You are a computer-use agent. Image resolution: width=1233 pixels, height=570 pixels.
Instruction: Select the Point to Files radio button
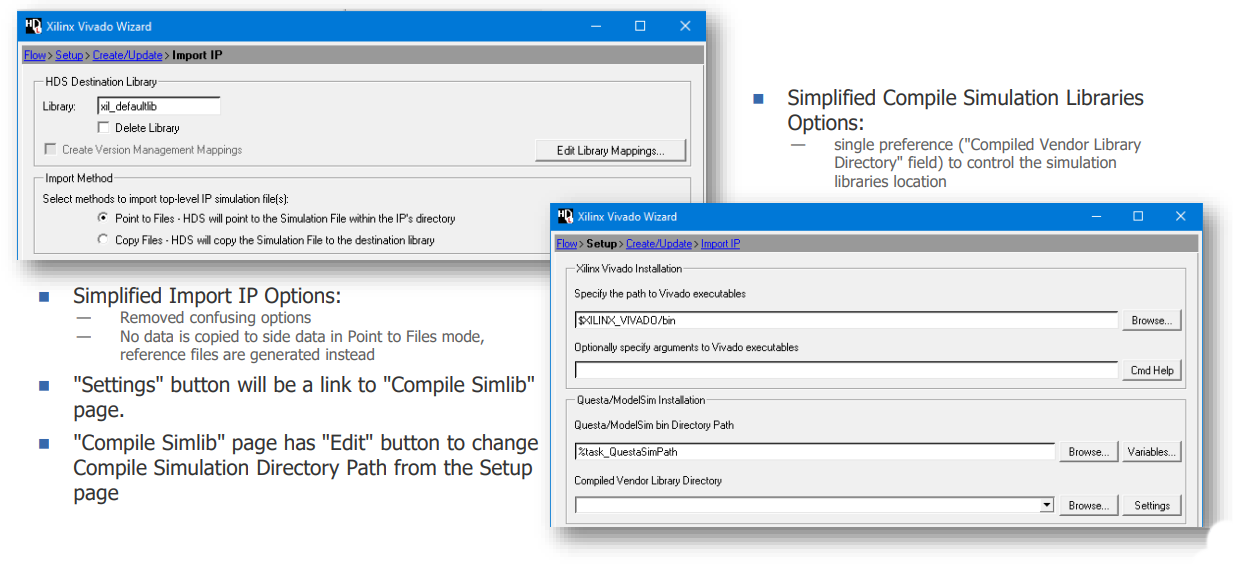(x=103, y=218)
